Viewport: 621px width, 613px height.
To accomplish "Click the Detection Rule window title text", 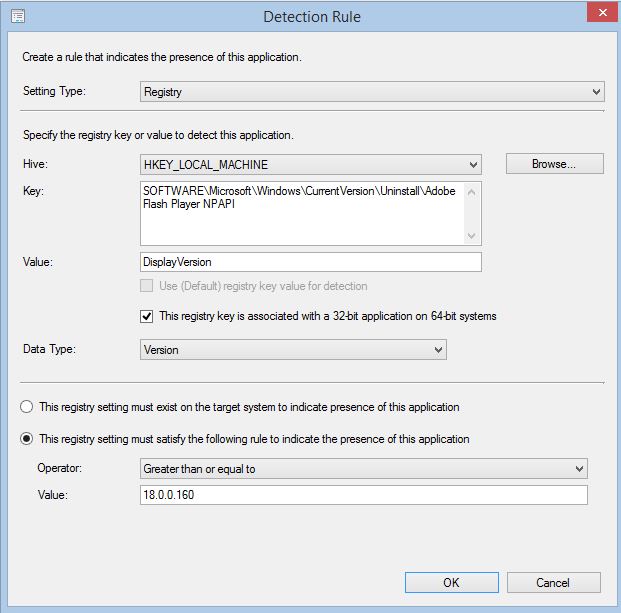I will [312, 17].
